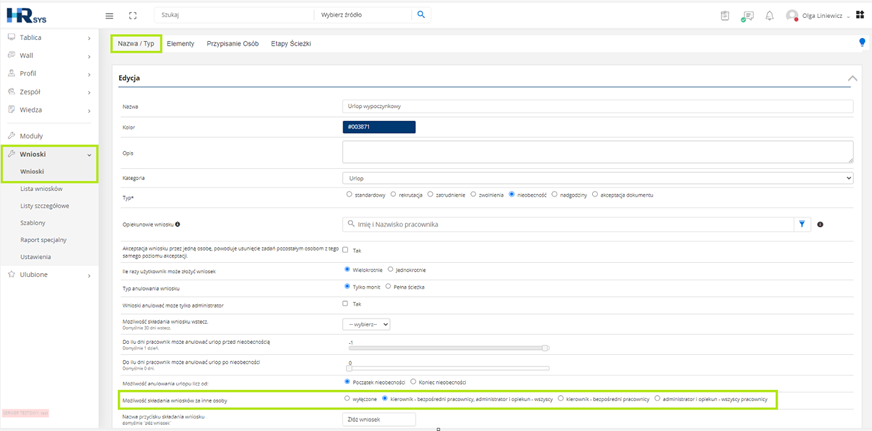Screen dimensions: 872x431
Task: Open Ustawienia in sidebar
Action: (x=36, y=257)
